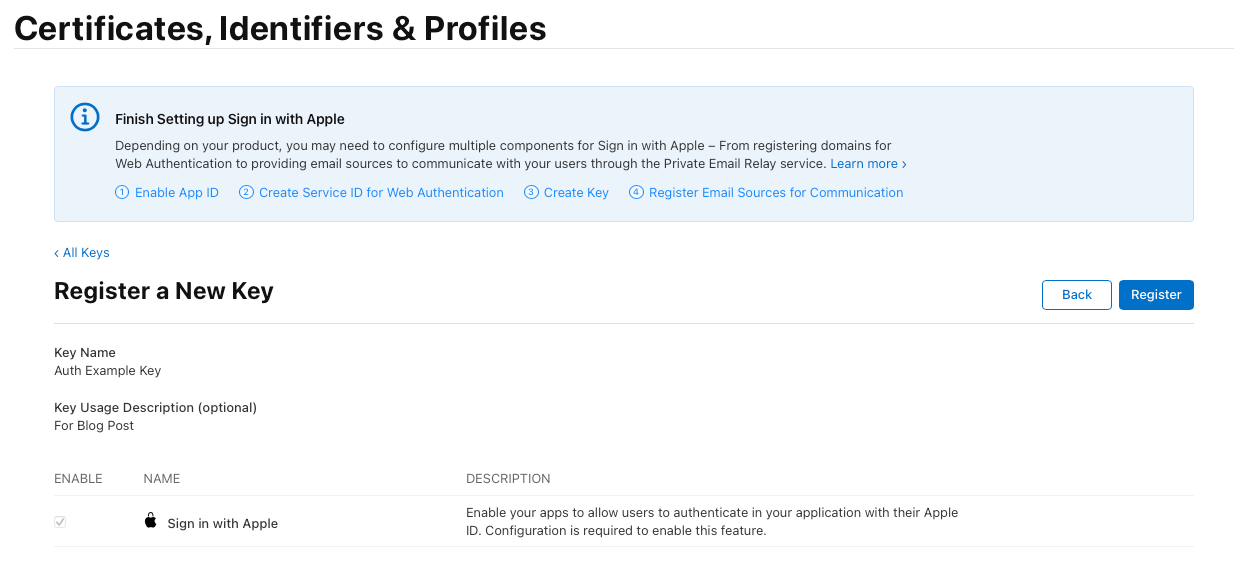This screenshot has width=1242, height=575.
Task: Go back via All Keys chevron link
Action: [82, 253]
